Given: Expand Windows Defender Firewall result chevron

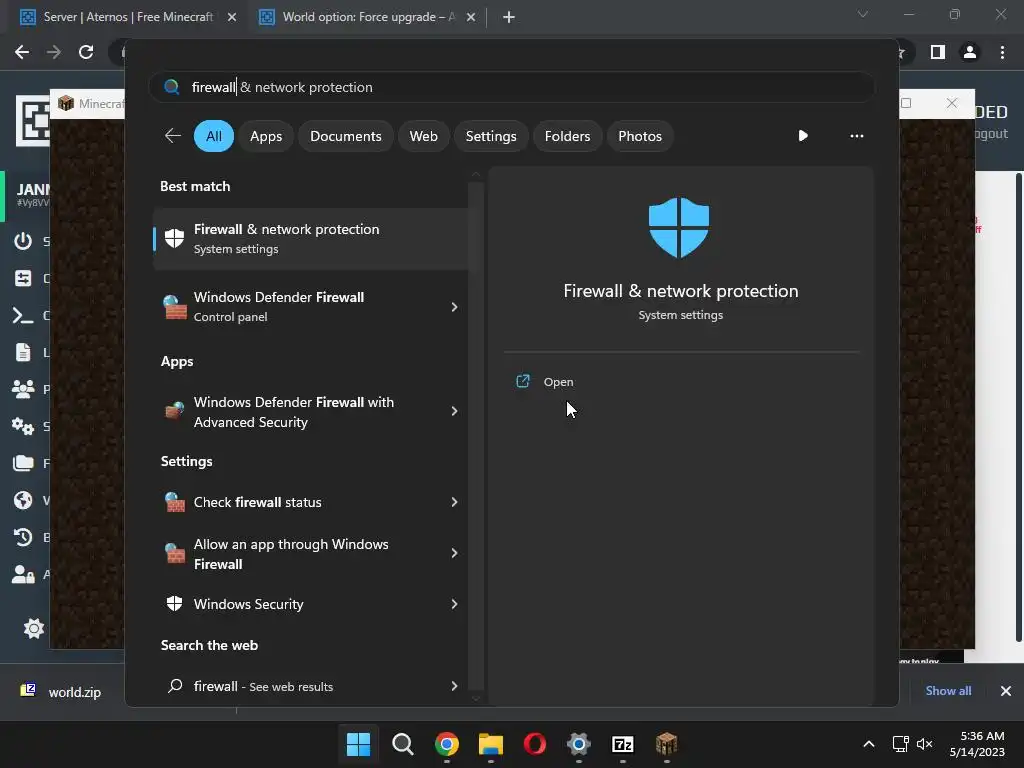Looking at the screenshot, I should coord(455,307).
